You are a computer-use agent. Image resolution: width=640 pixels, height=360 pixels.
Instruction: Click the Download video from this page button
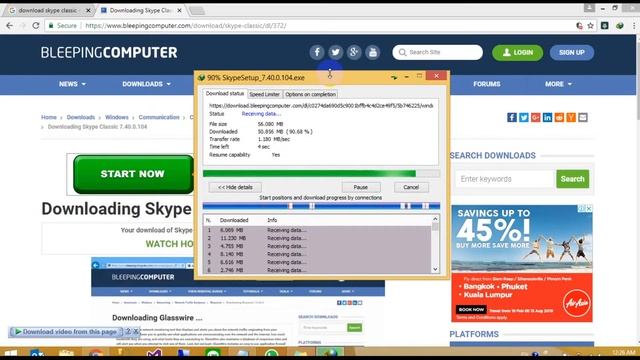click(66, 331)
